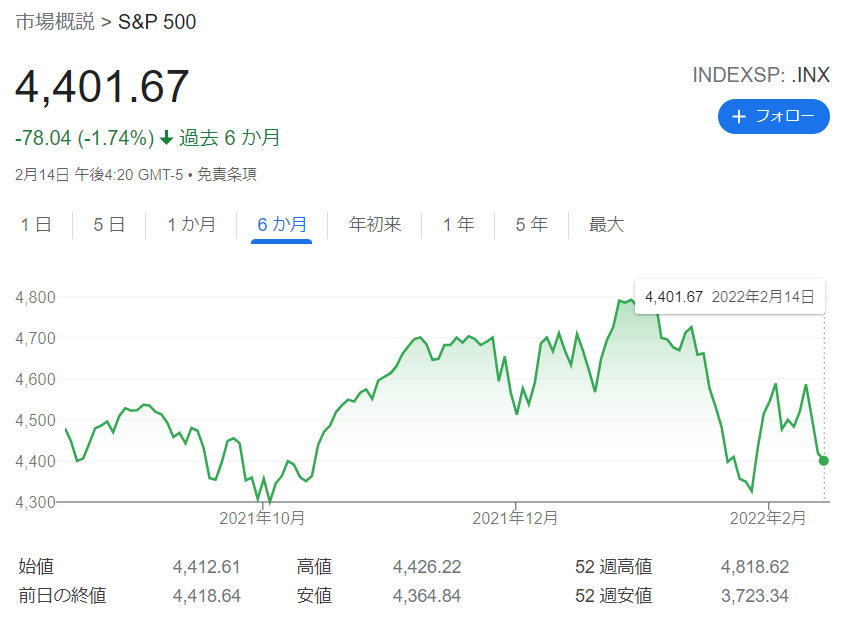Click the -78.04 (-1.74%) change text
Screen dimensions: 850x627
tap(85, 138)
